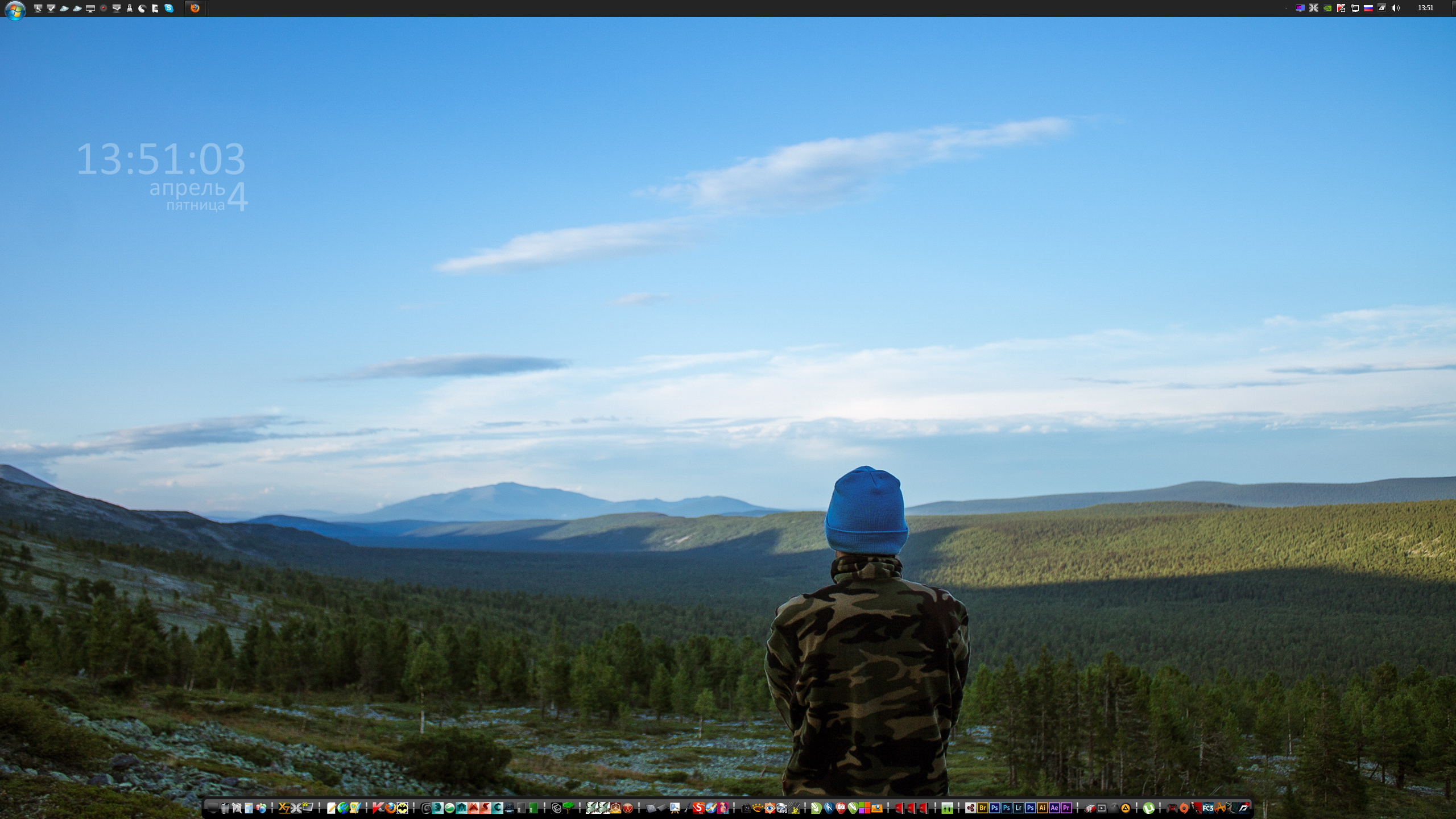Open the Windows Start orb
The width and height of the screenshot is (1456, 819).
click(15, 10)
